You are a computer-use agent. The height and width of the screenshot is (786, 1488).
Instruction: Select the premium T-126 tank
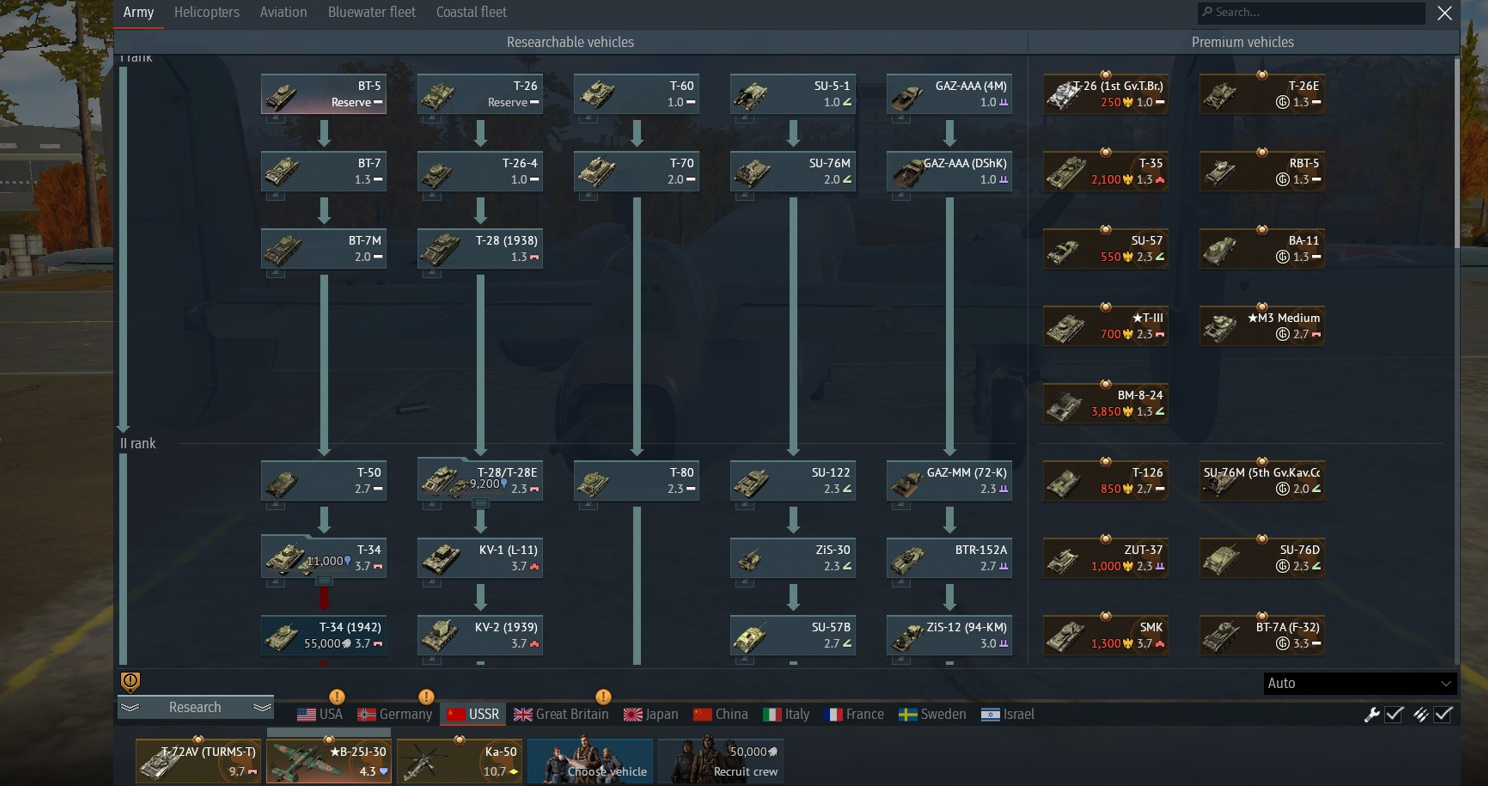(1106, 480)
